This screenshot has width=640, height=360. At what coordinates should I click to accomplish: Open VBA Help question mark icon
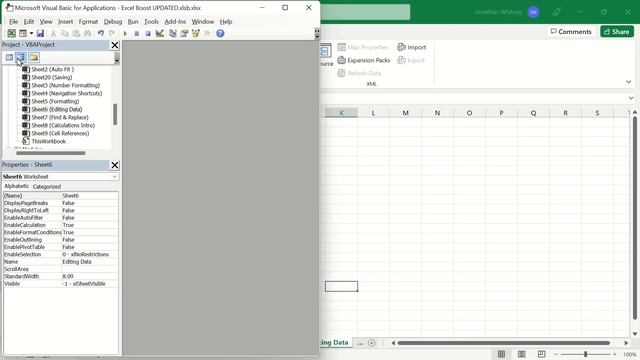click(x=220, y=33)
